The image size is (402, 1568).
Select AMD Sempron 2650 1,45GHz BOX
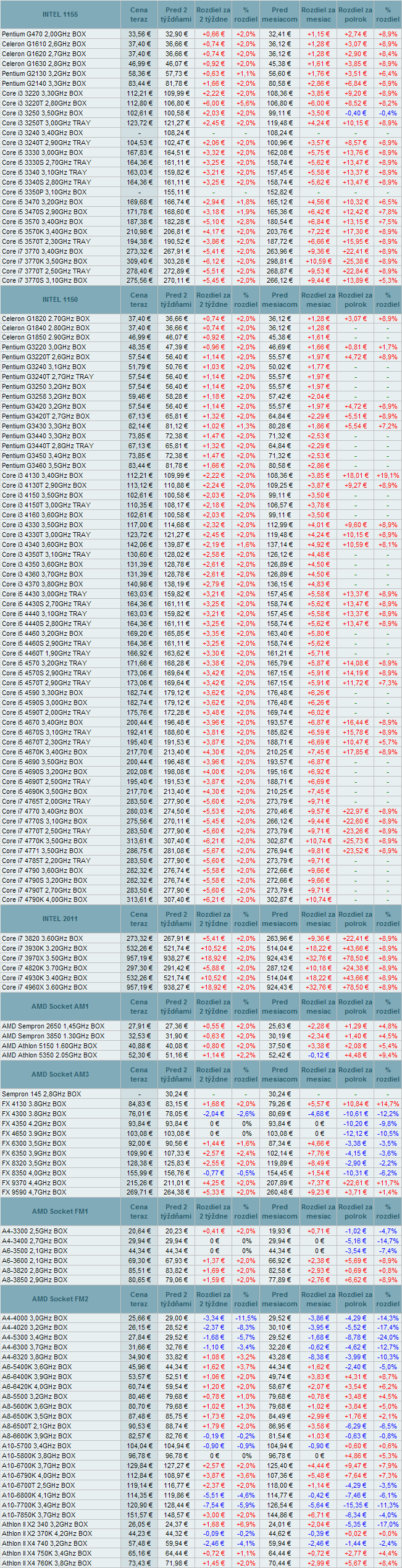point(53,1026)
